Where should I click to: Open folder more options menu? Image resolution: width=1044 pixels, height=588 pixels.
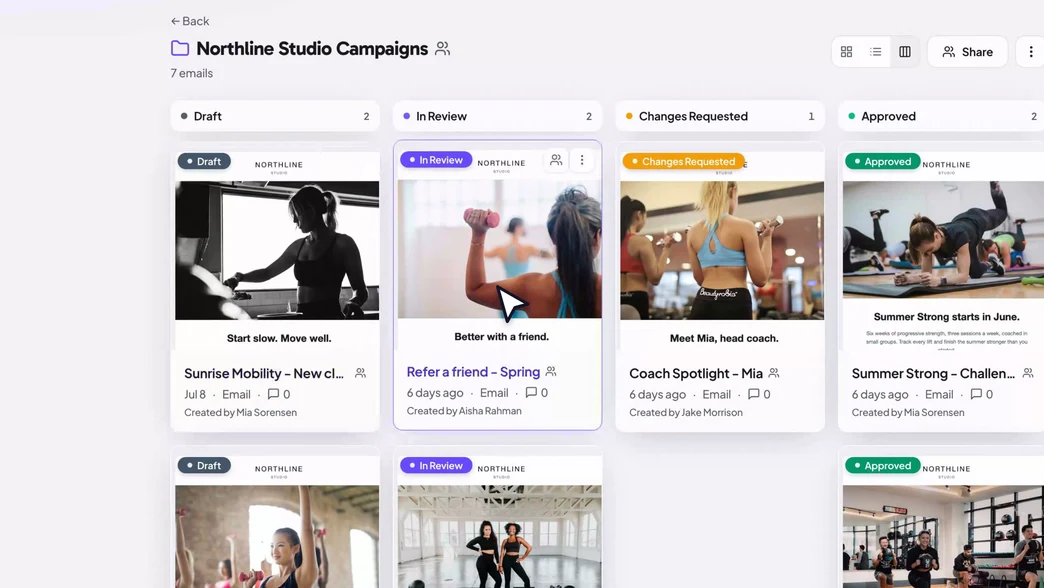(x=1031, y=52)
